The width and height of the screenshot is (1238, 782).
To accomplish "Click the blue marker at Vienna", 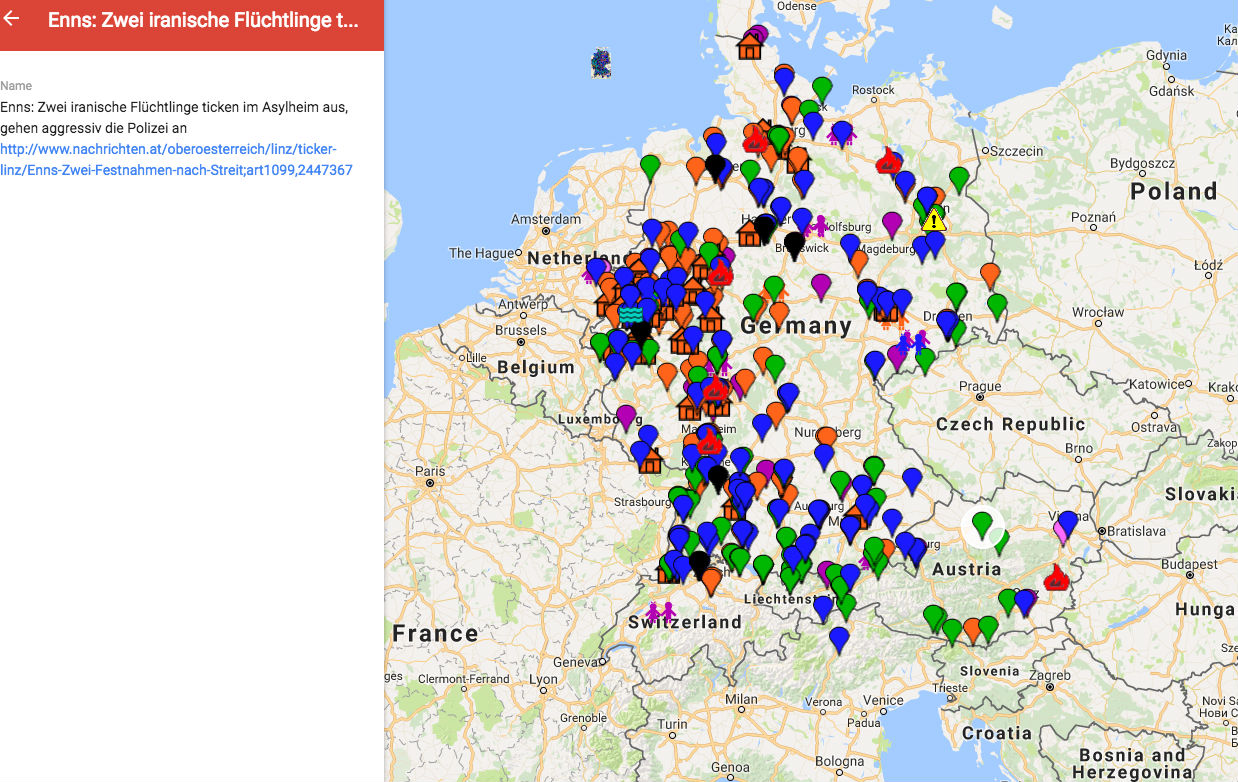I will [1068, 521].
